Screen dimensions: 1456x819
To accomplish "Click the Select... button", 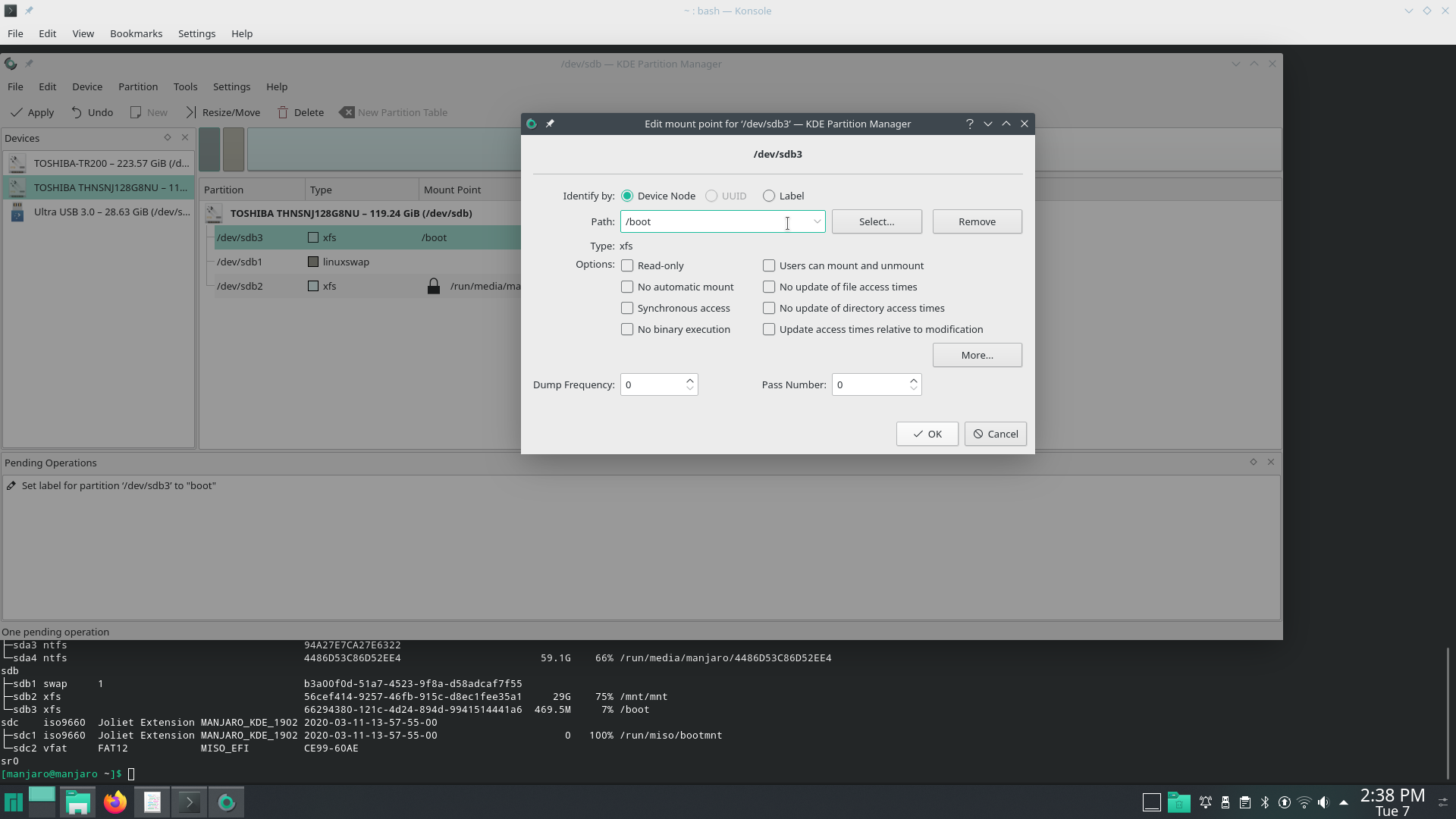I will coord(877,221).
